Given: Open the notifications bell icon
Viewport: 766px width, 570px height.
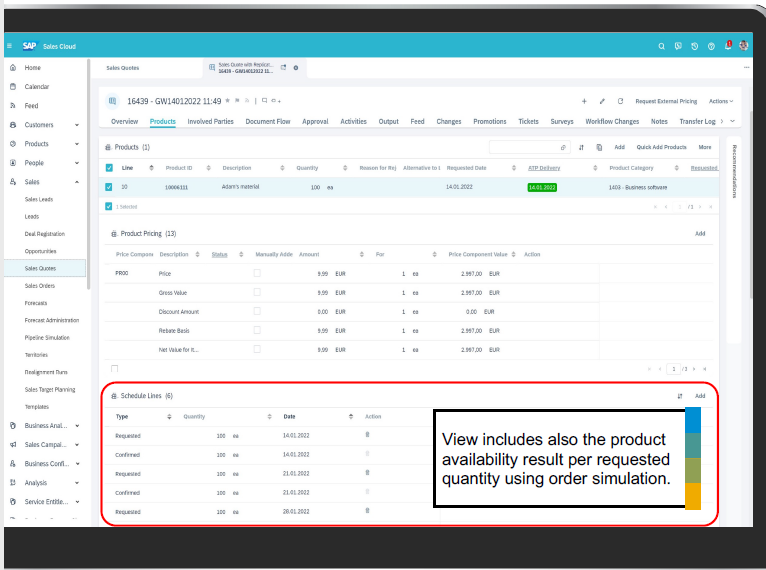Looking at the screenshot, I should (x=728, y=45).
